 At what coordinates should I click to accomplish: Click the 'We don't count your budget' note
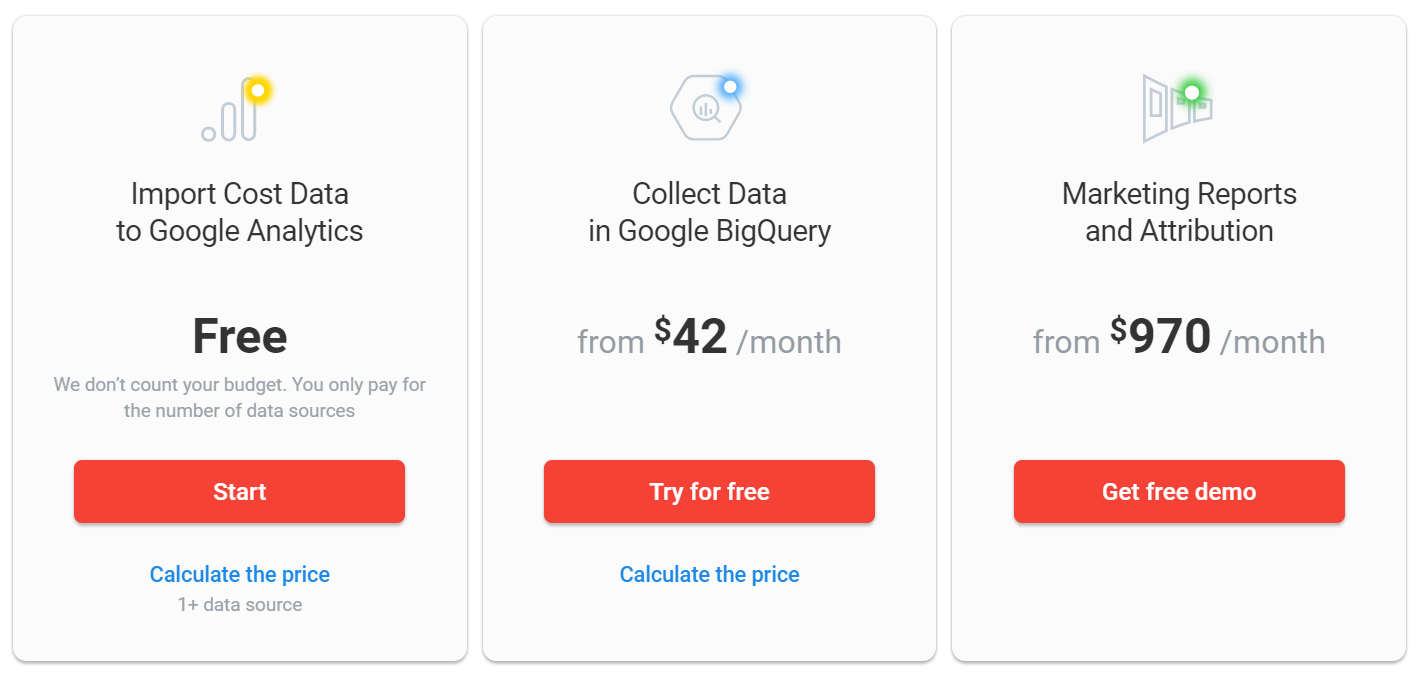click(240, 397)
